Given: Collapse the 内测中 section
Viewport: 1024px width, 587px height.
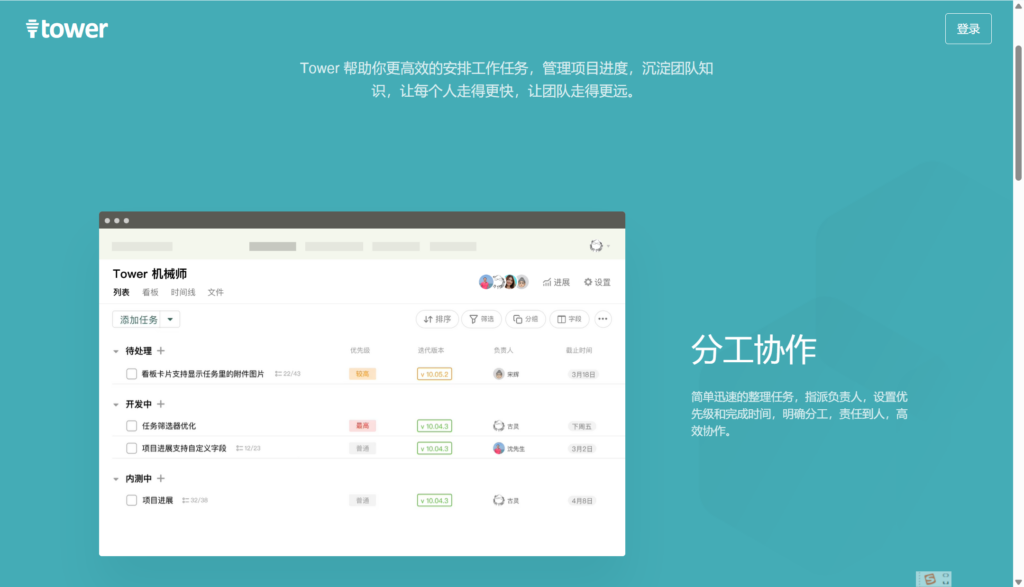Looking at the screenshot, I should pyautogui.click(x=116, y=479).
